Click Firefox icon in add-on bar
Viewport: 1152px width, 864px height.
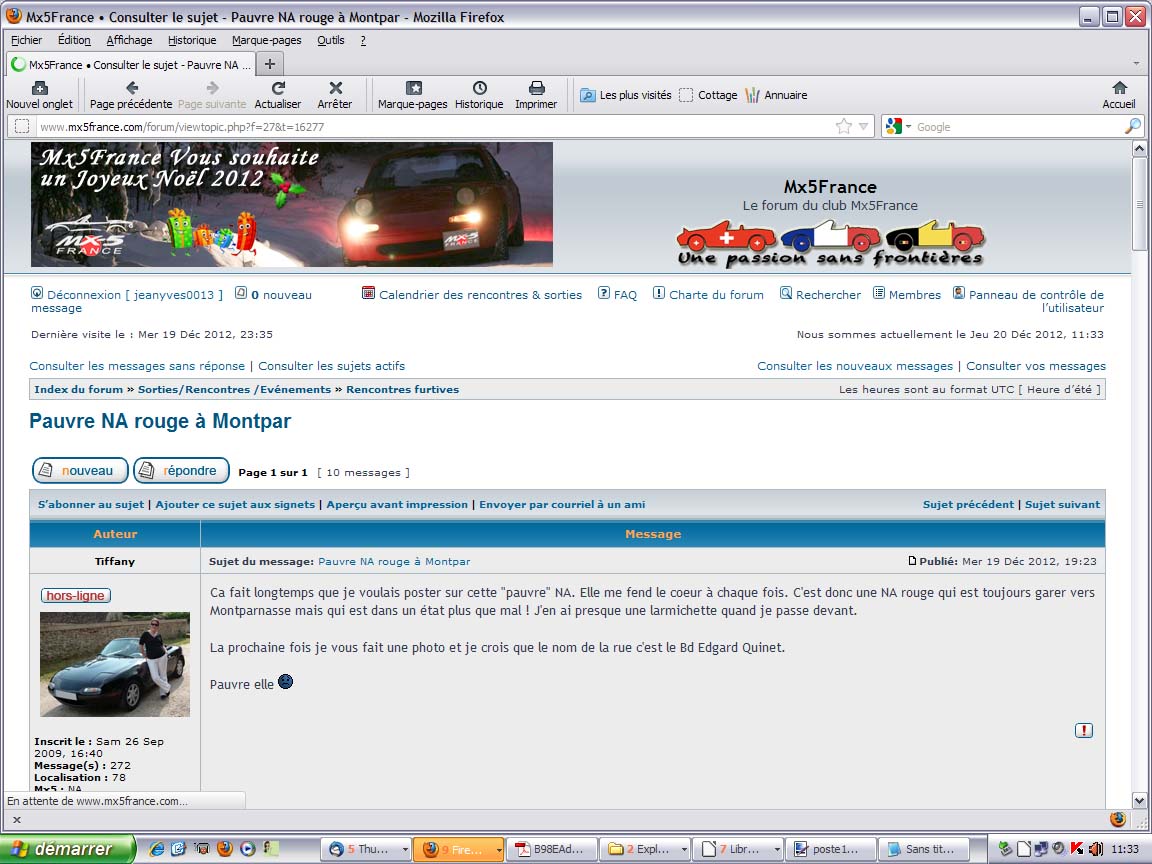tap(1117, 819)
